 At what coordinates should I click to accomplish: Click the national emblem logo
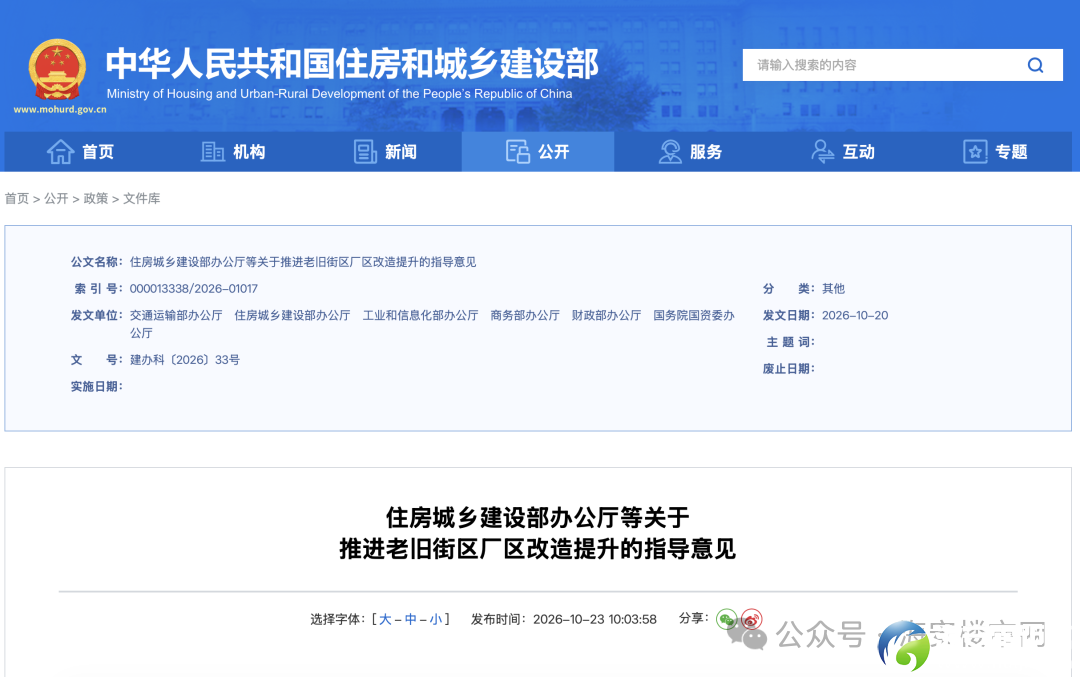pos(57,70)
